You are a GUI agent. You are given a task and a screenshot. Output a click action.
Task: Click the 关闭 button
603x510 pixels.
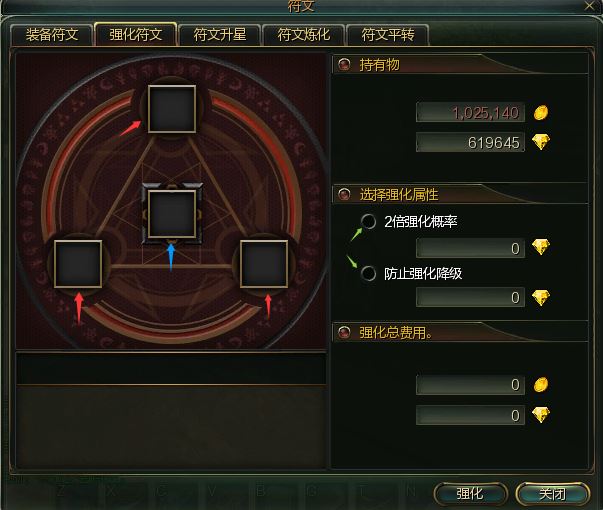[x=553, y=494]
